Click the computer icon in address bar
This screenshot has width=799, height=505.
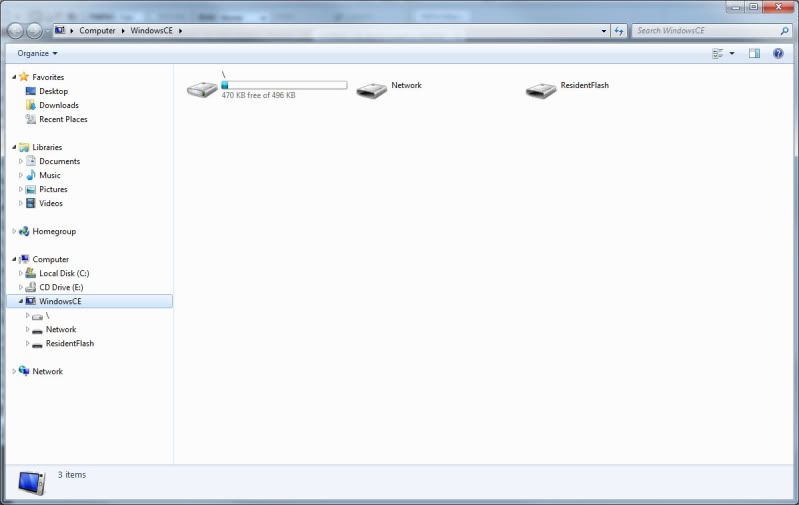(x=60, y=31)
